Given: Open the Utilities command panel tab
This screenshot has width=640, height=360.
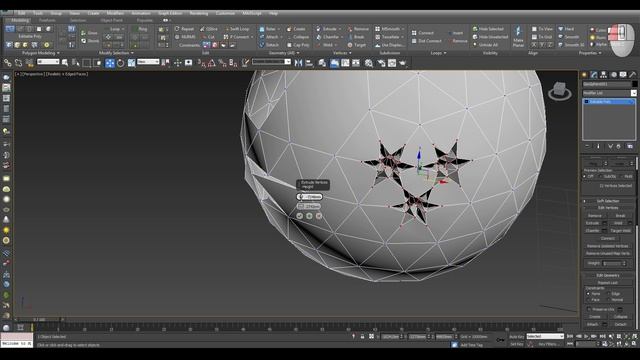Looking at the screenshot, I should 632,75.
